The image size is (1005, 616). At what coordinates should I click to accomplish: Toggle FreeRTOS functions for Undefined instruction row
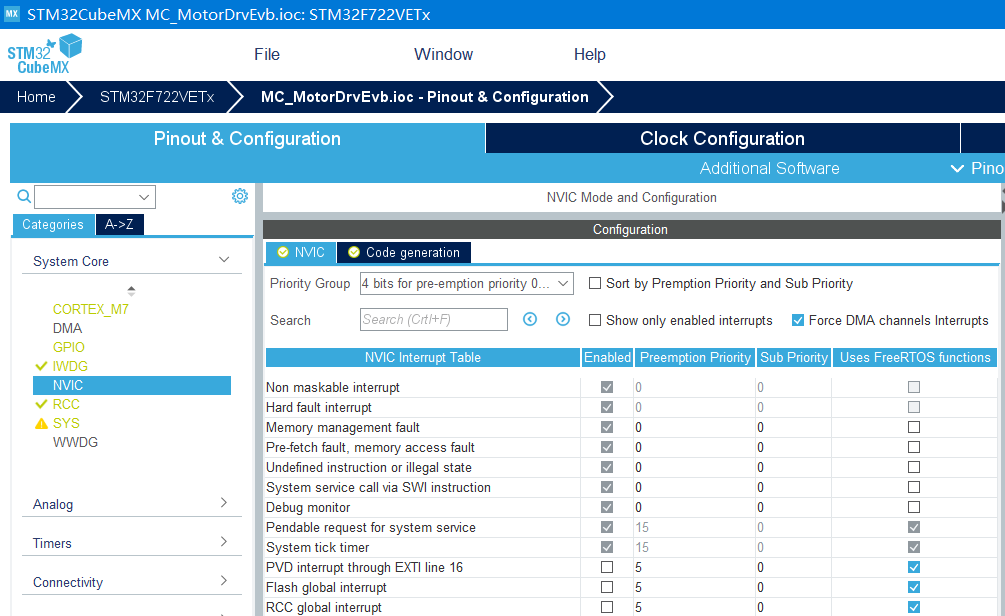pos(914,467)
